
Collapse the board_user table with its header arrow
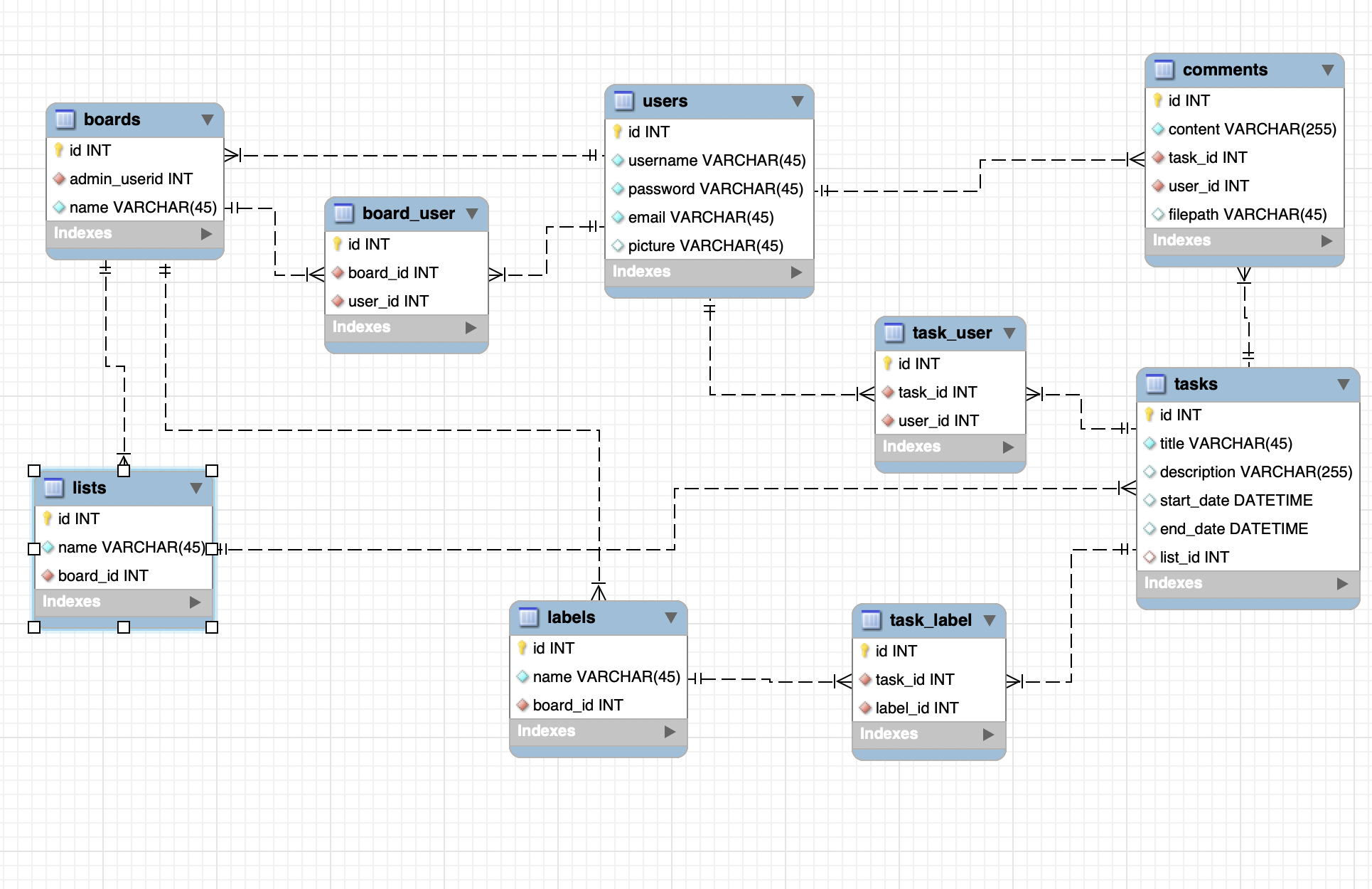click(x=472, y=213)
